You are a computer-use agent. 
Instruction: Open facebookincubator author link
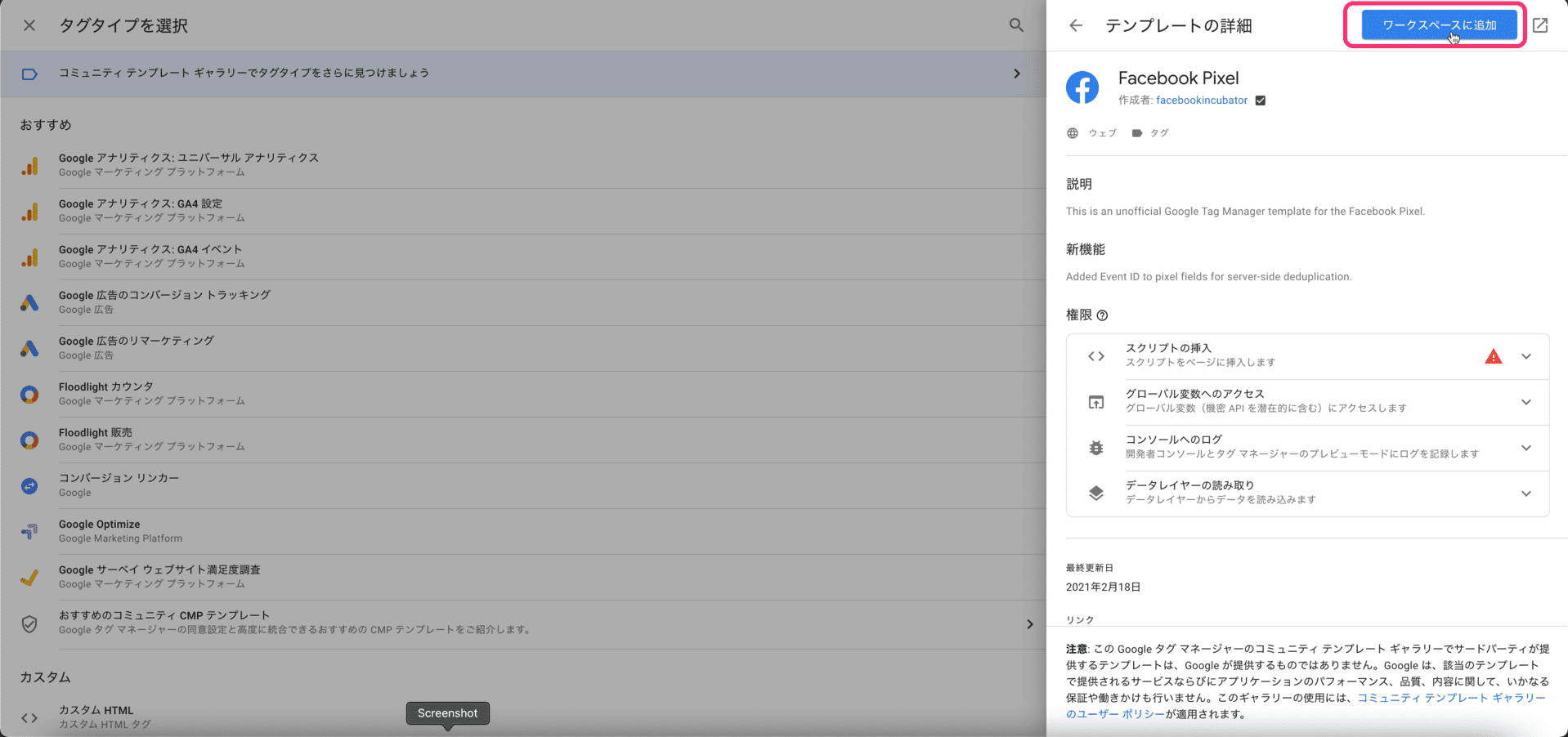pyautogui.click(x=1202, y=100)
